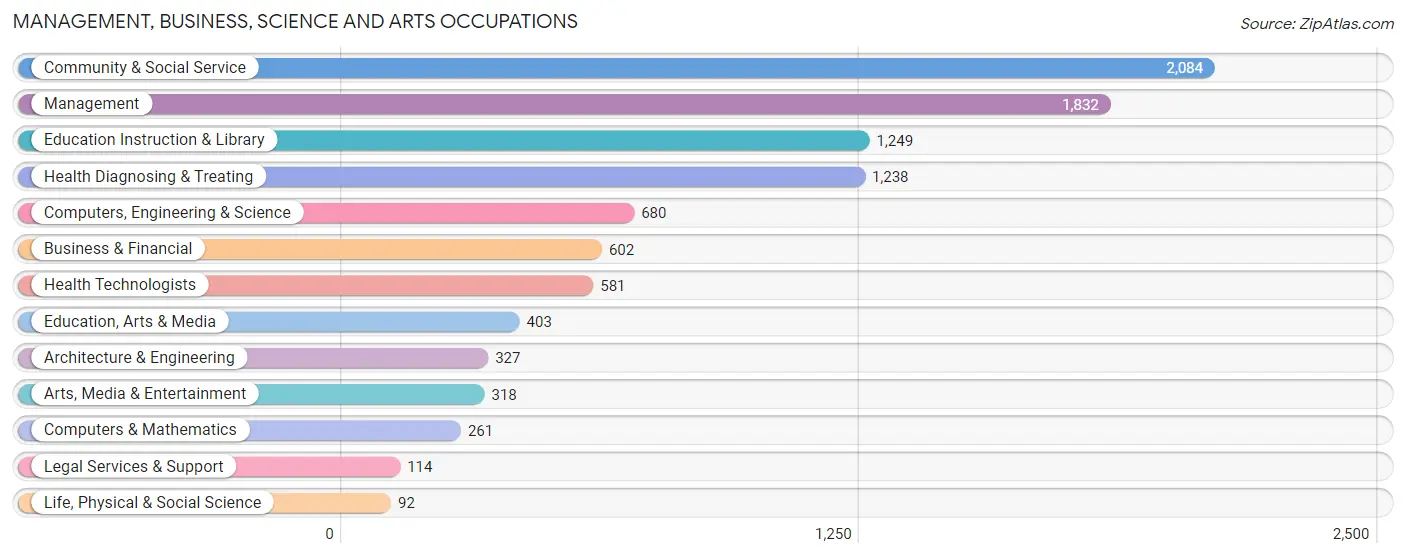Viewport: 1406px width, 558px height.
Task: Click the Architecture & Engineering label
Action: point(139,358)
